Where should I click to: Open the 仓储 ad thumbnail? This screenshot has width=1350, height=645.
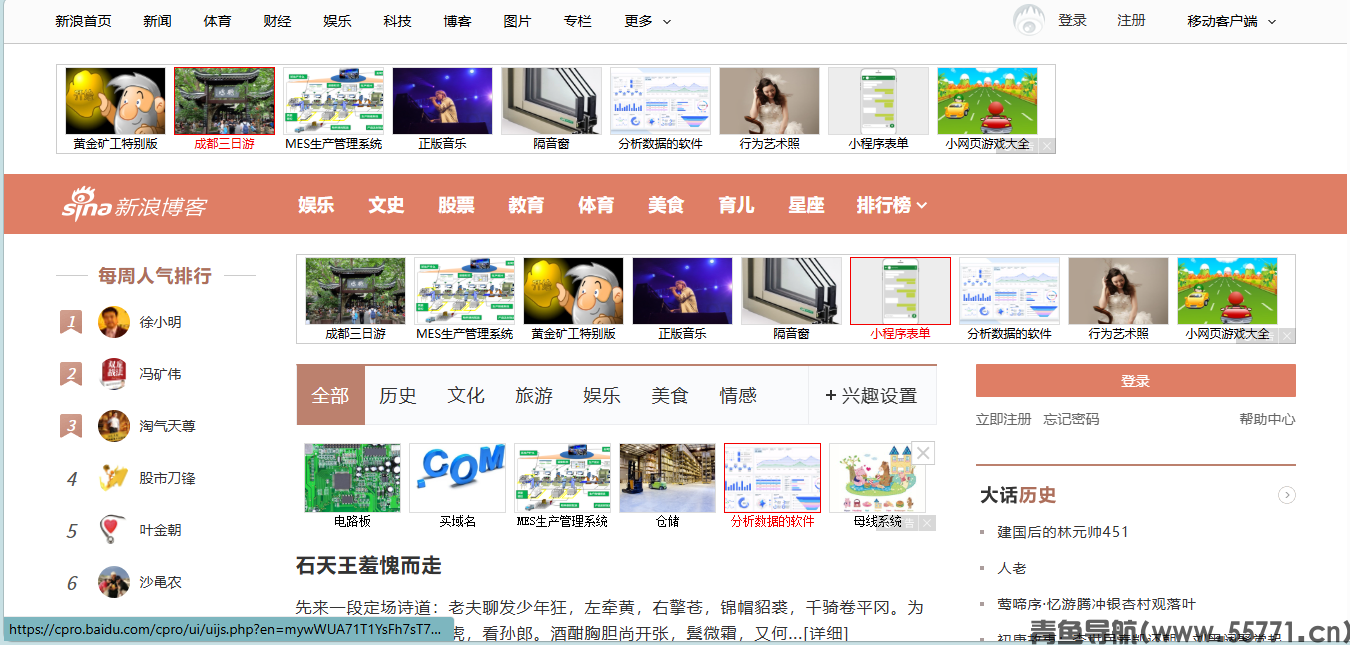(x=667, y=486)
